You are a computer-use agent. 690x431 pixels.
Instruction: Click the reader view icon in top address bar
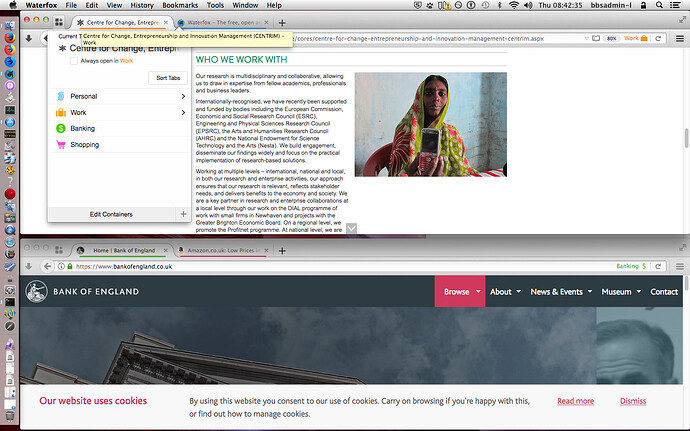[x=596, y=38]
